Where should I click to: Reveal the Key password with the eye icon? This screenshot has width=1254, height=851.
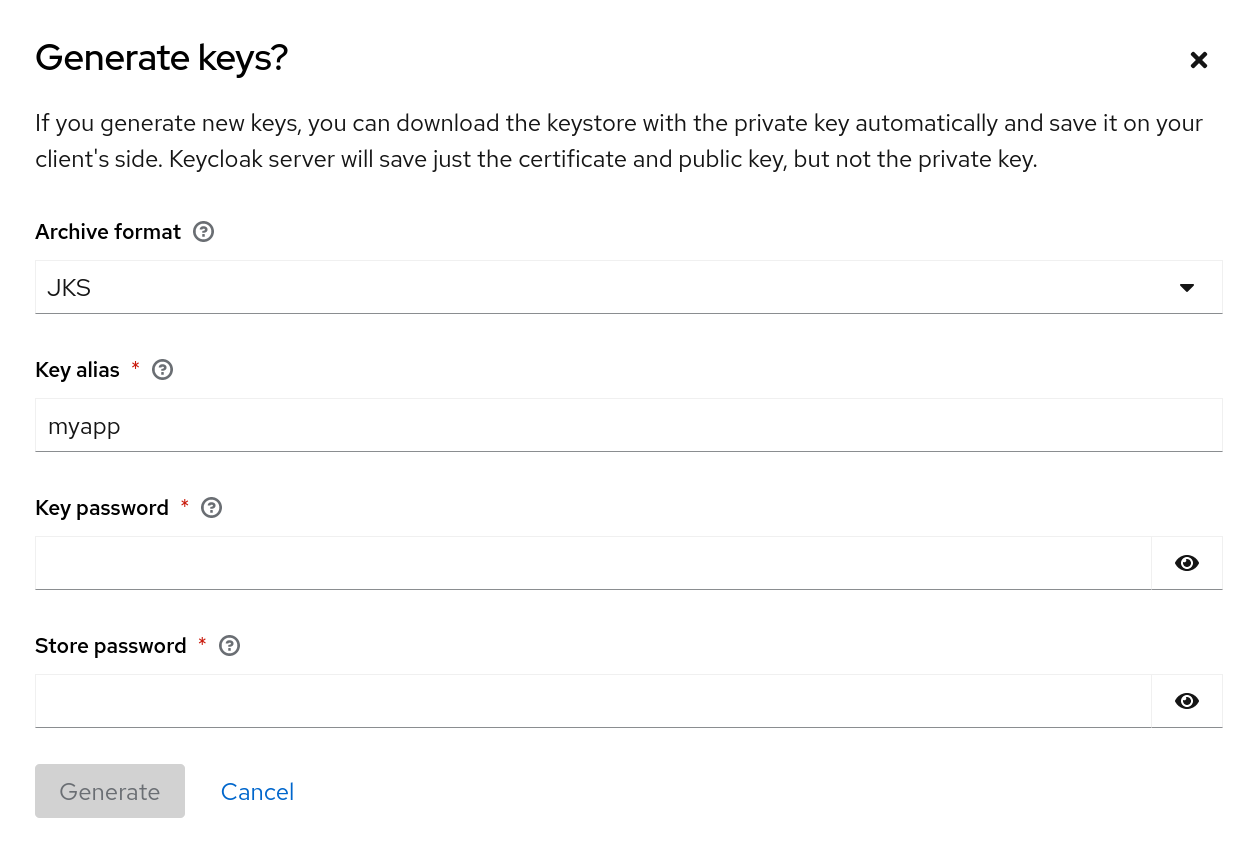tap(1186, 563)
